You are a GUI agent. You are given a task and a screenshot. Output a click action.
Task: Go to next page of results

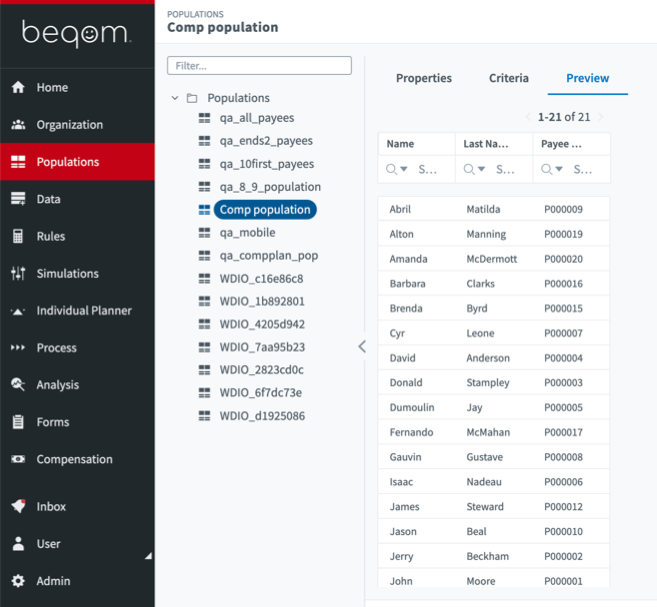[x=602, y=118]
